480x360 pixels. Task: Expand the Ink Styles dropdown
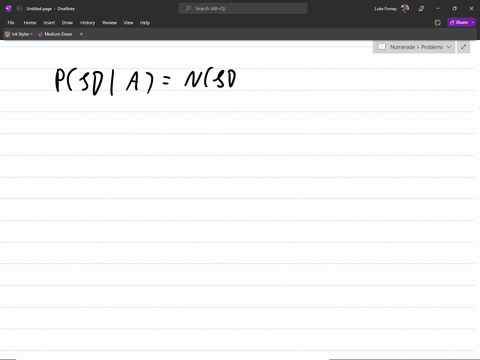(19, 34)
